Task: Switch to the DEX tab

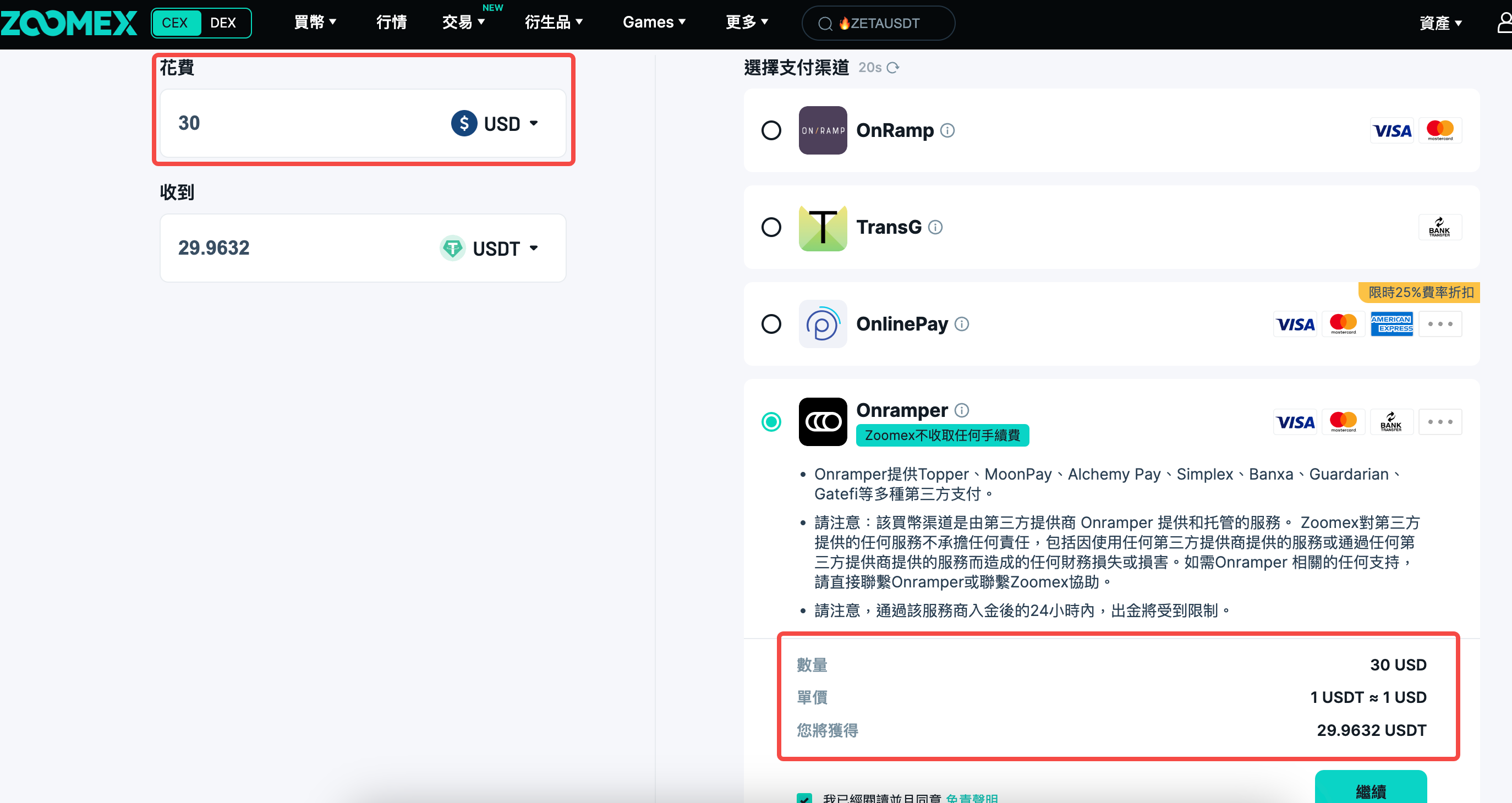Action: 223,23
